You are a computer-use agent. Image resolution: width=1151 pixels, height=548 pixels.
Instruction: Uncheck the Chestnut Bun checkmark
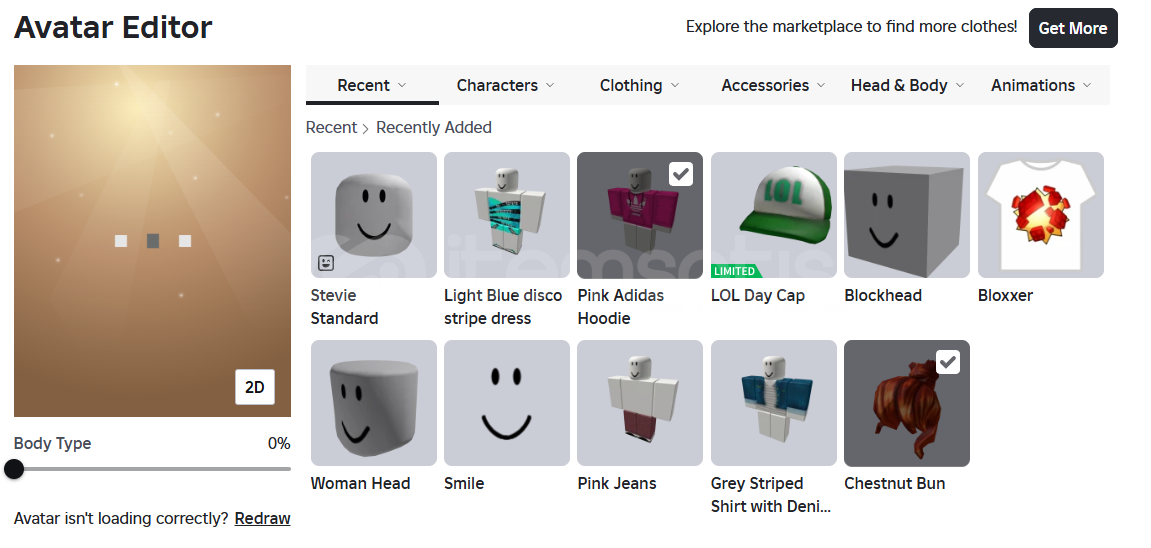[948, 362]
